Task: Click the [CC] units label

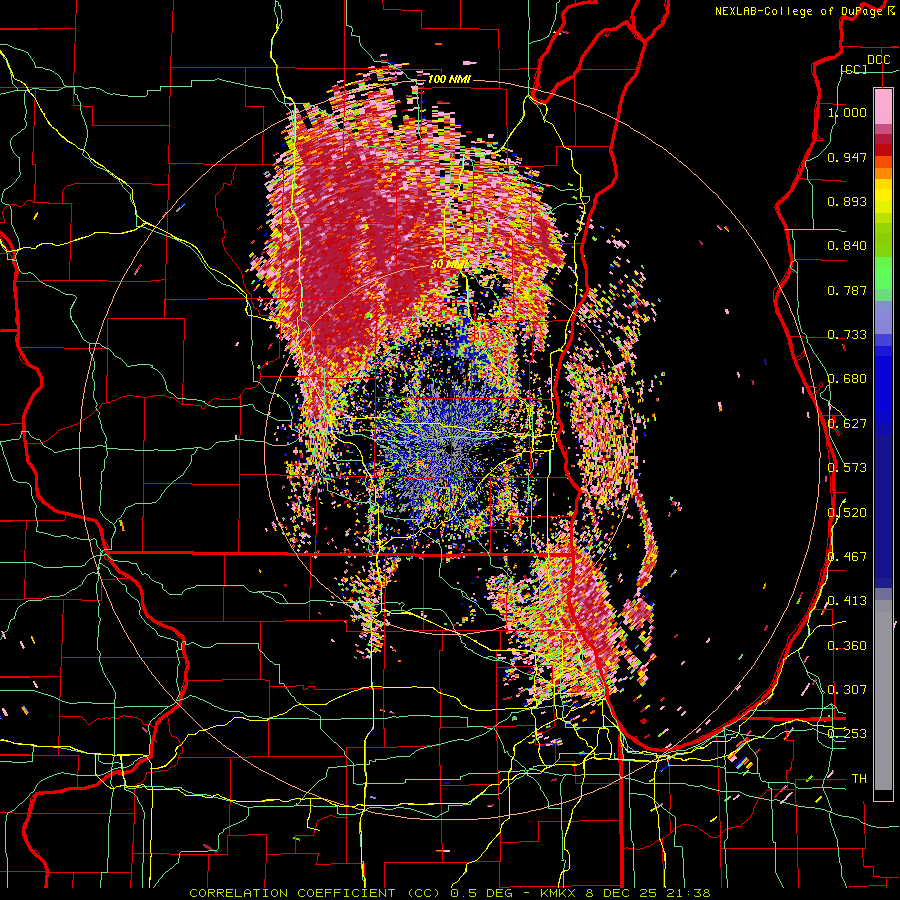Action: click(854, 69)
